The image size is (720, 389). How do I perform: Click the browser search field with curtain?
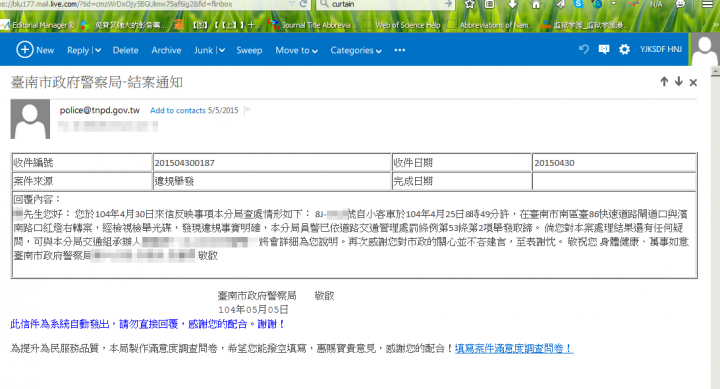(x=386, y=4)
